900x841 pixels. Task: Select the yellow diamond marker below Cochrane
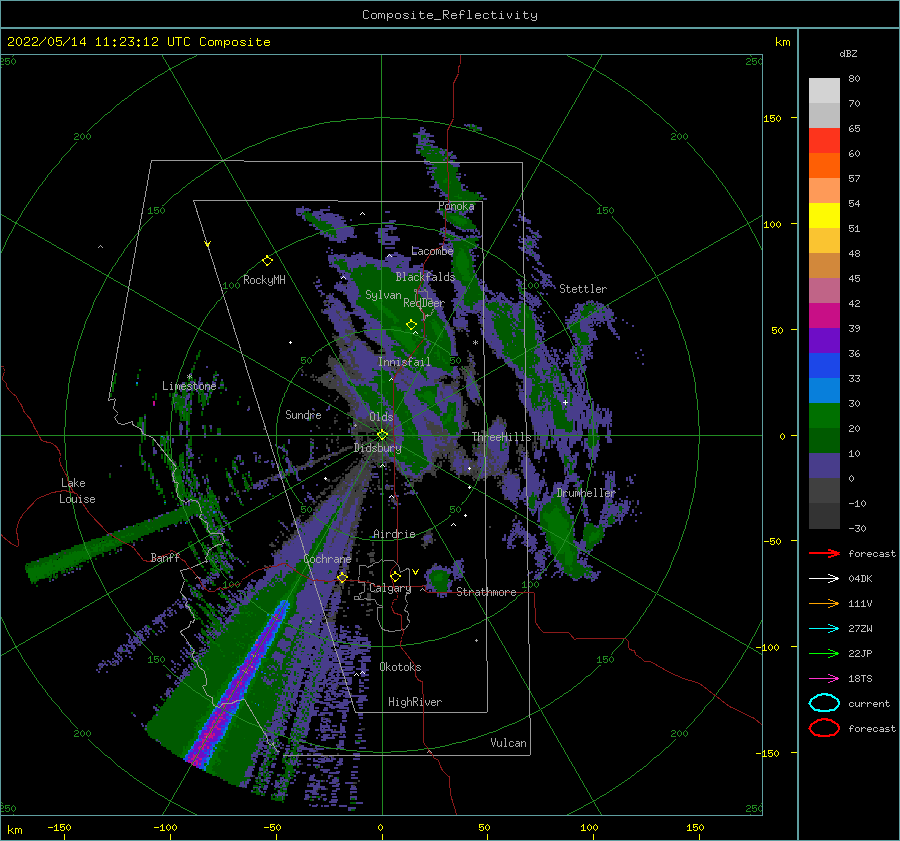click(342, 578)
